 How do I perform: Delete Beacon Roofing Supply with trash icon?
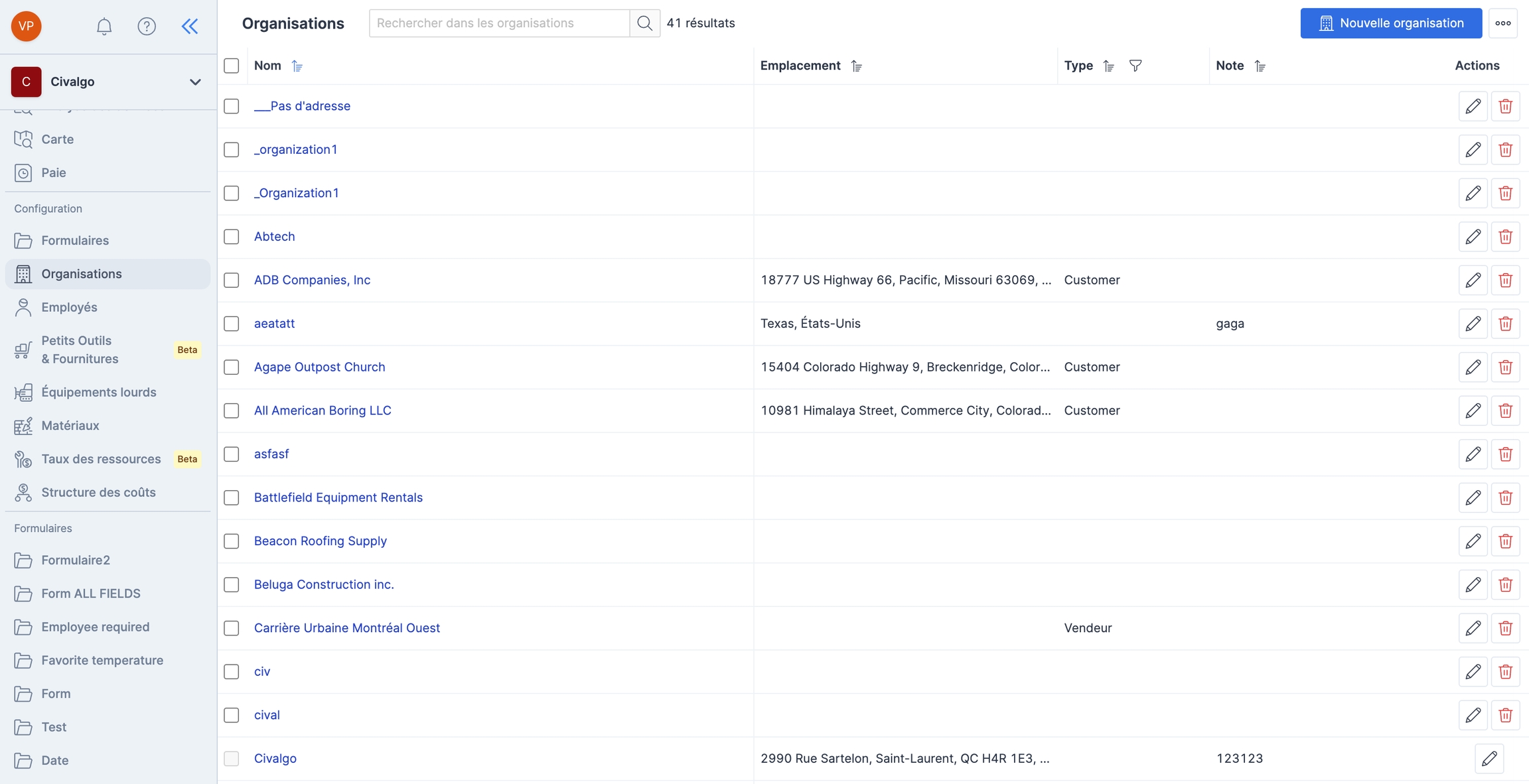[x=1505, y=541]
